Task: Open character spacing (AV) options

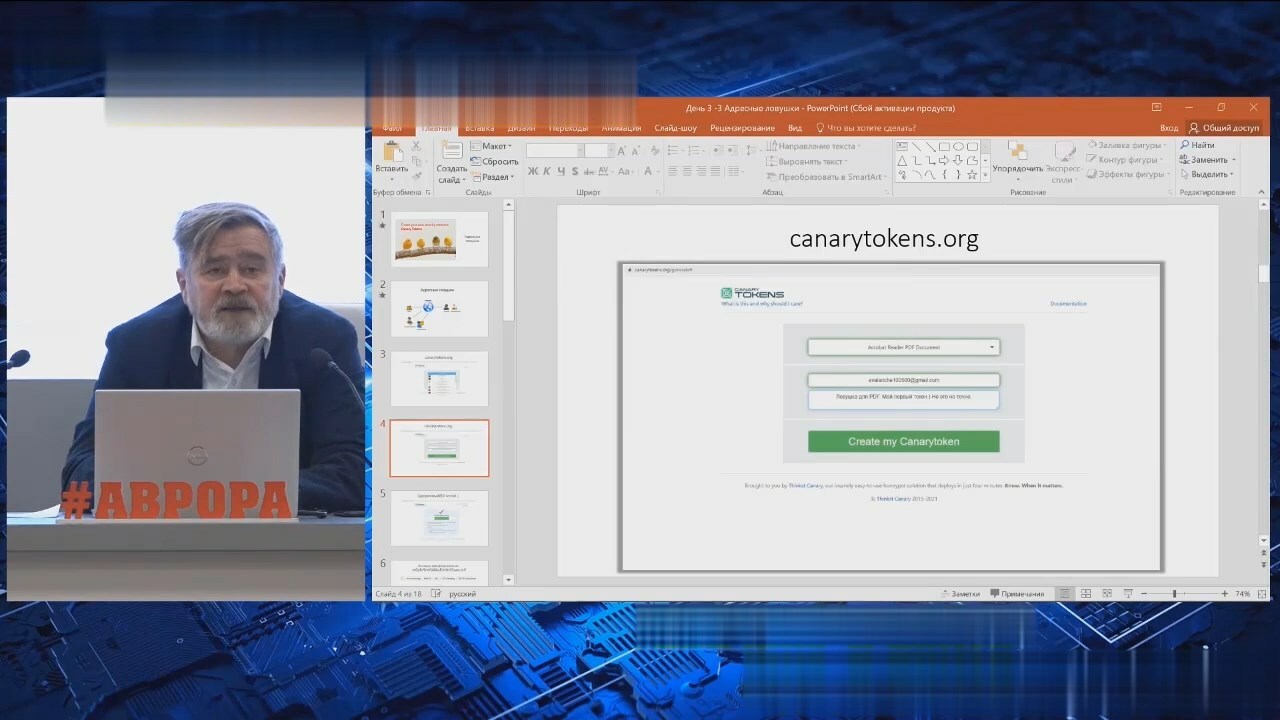Action: click(x=605, y=171)
